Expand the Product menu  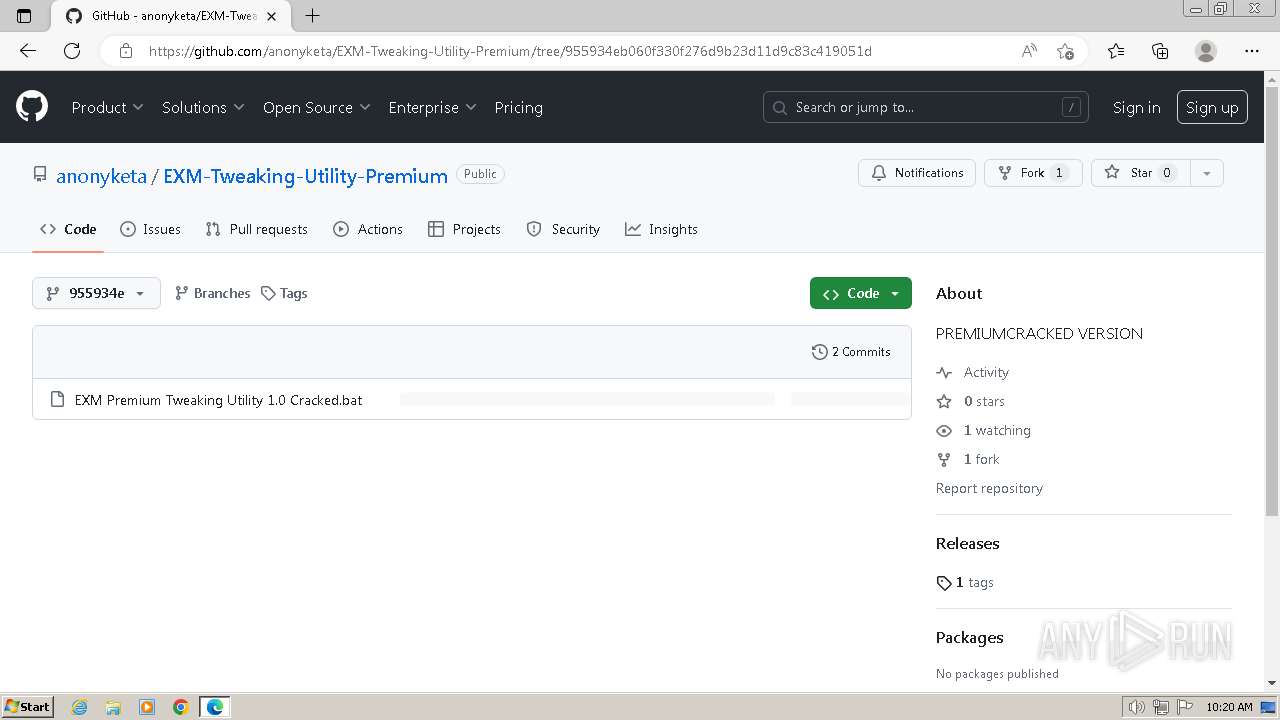(x=108, y=108)
